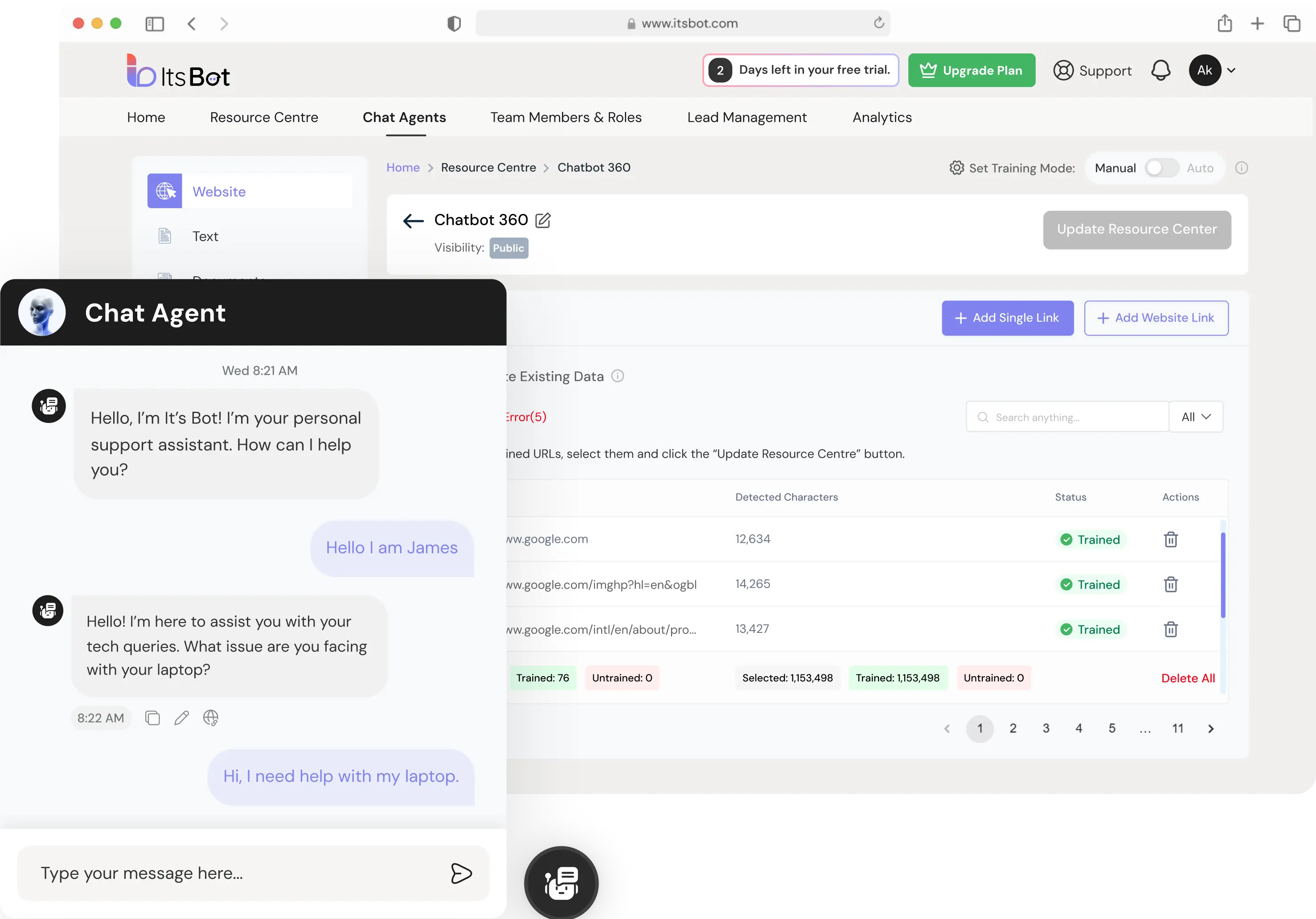Click the message input field
1316x919 pixels.
point(229,873)
